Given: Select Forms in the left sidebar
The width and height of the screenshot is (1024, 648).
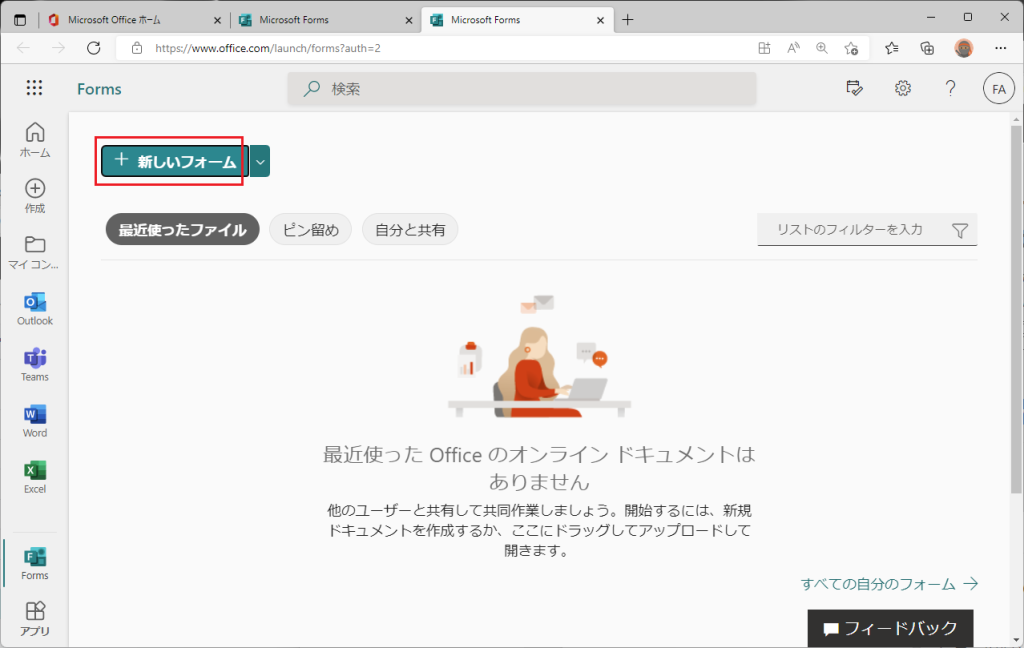Looking at the screenshot, I should click(x=35, y=563).
